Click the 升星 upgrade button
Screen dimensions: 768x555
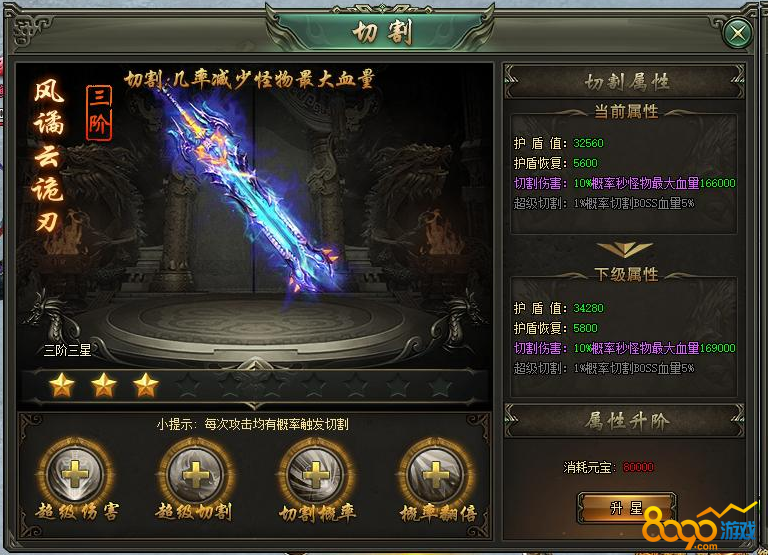click(627, 508)
